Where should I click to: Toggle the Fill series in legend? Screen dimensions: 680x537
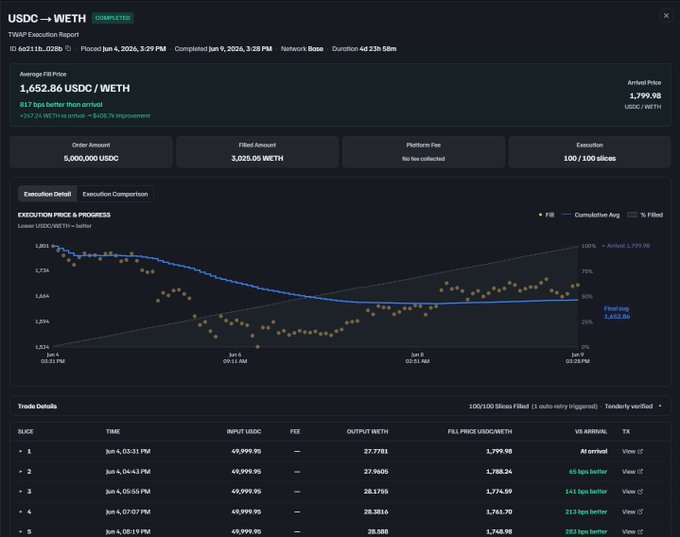546,215
